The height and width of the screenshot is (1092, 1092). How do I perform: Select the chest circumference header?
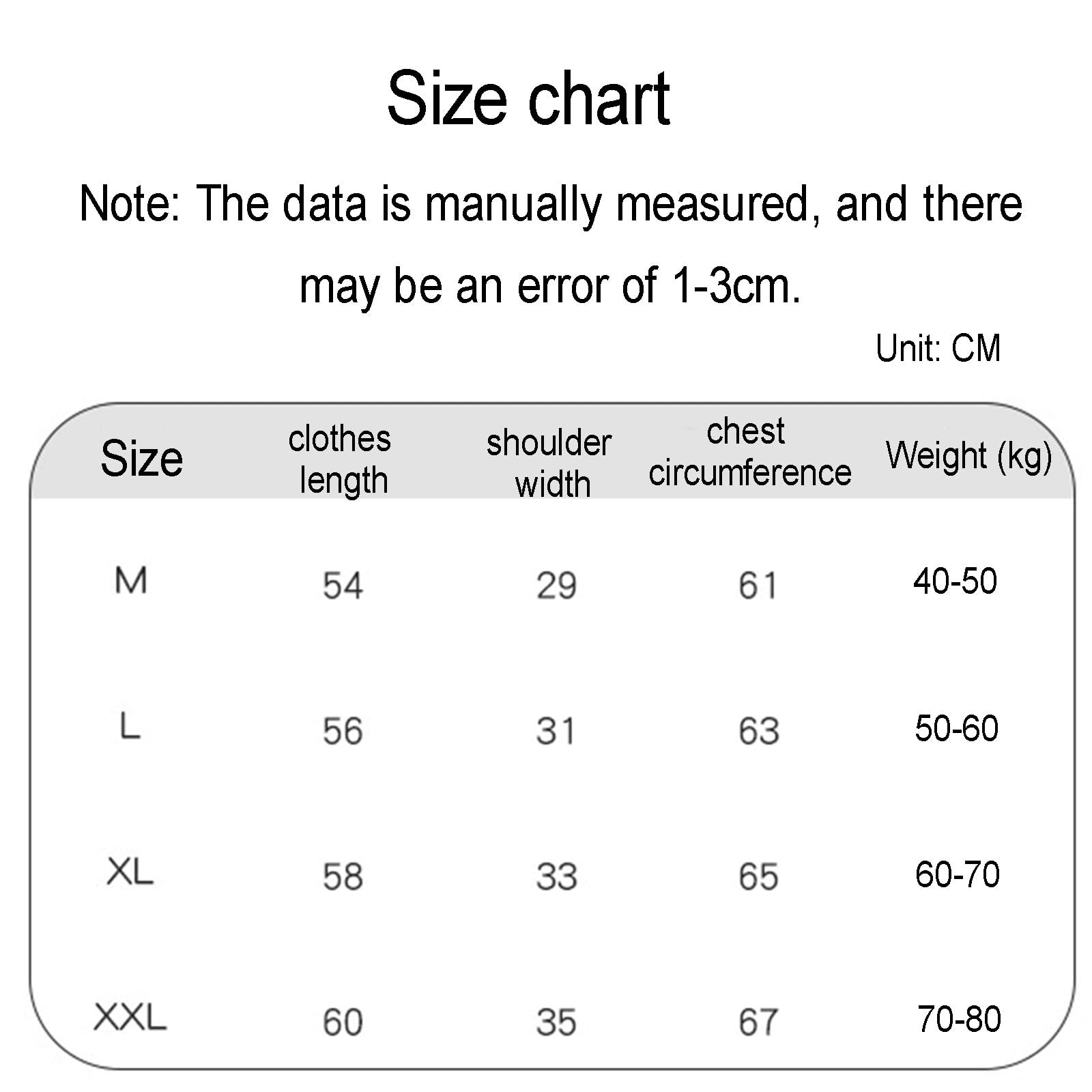pyautogui.click(x=750, y=452)
